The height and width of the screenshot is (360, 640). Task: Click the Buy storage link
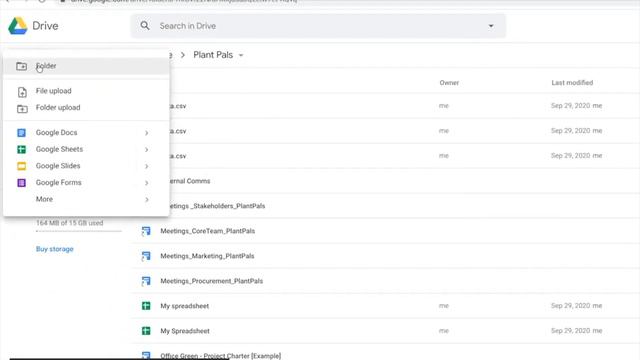55,249
